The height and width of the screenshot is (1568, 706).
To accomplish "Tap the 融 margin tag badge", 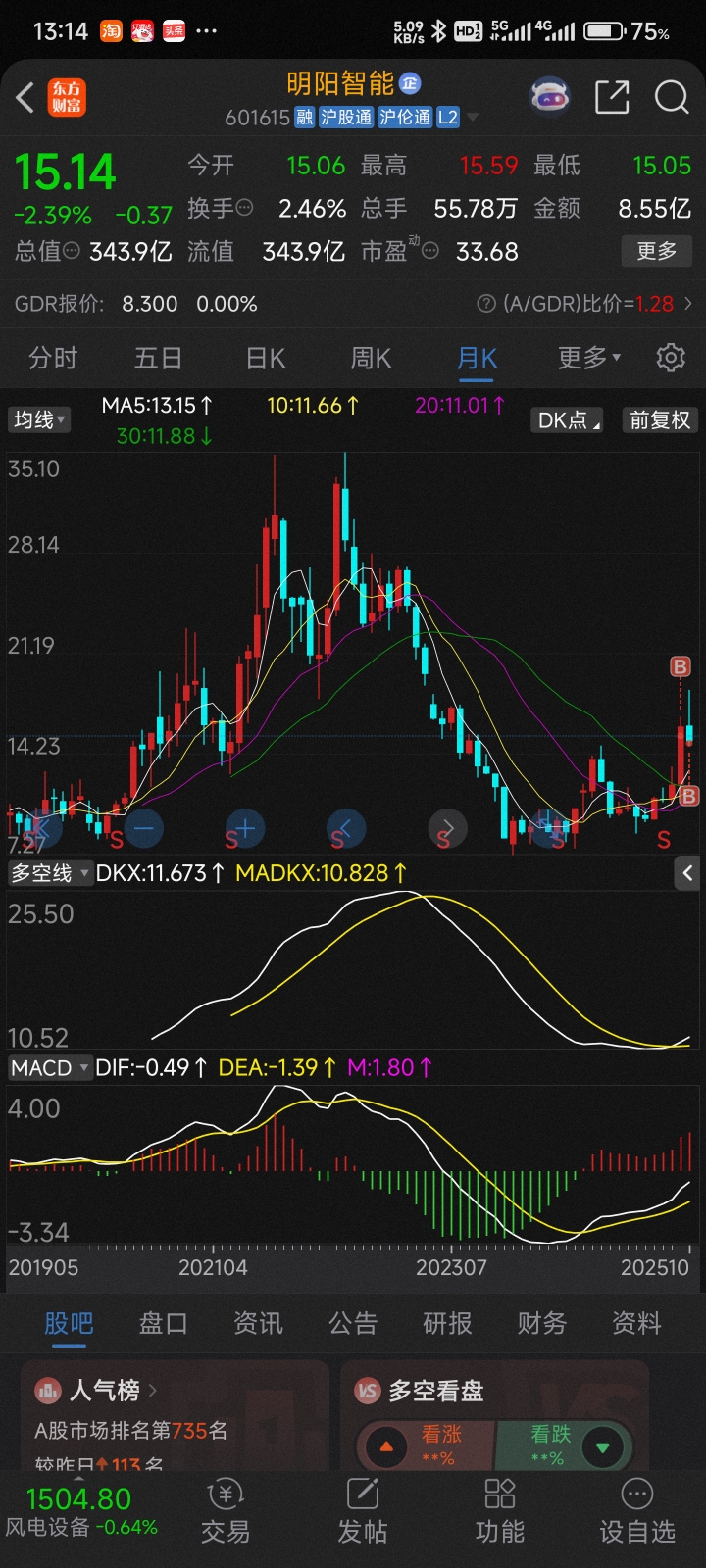I will point(305,118).
